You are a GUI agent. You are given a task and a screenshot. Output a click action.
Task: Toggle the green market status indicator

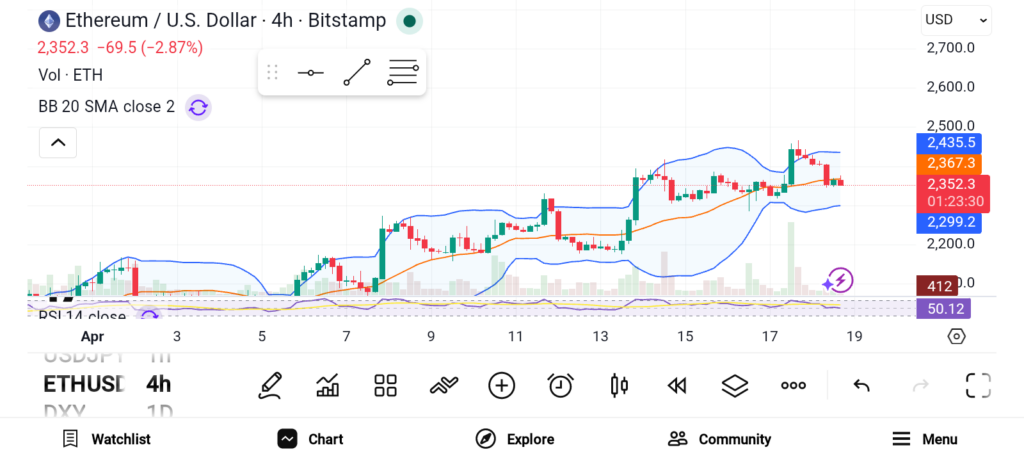[409, 21]
